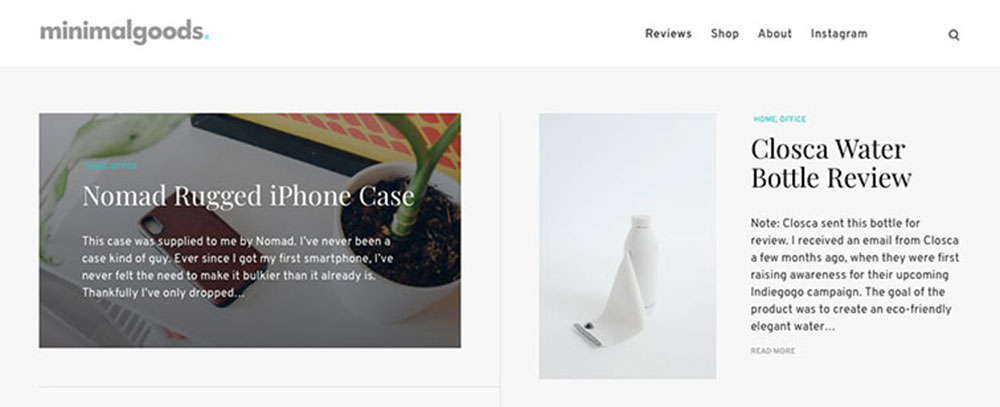1000x407 pixels.
Task: Click OFFICE tag on Nomad case post
Action: click(124, 166)
